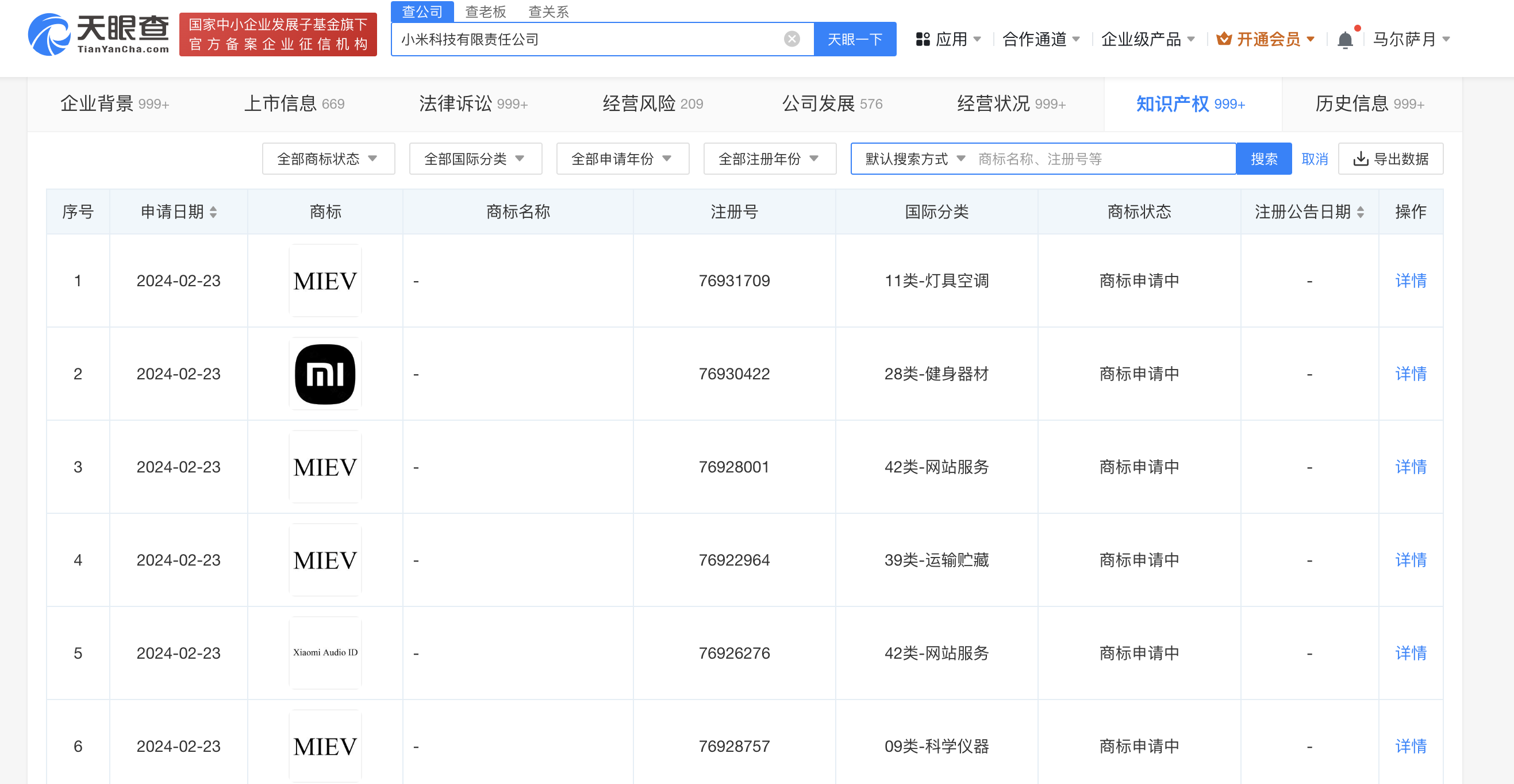1514x784 pixels.
Task: Click the blue 搜索 button
Action: (1264, 159)
